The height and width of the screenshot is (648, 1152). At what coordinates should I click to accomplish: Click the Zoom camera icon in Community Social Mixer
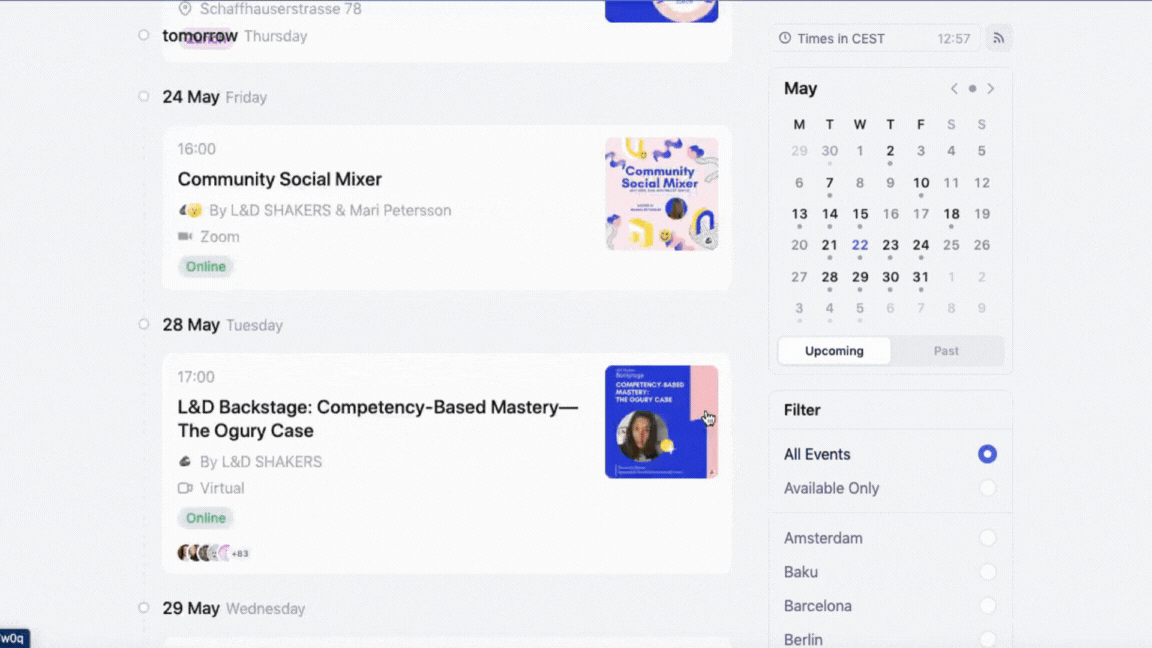(185, 237)
